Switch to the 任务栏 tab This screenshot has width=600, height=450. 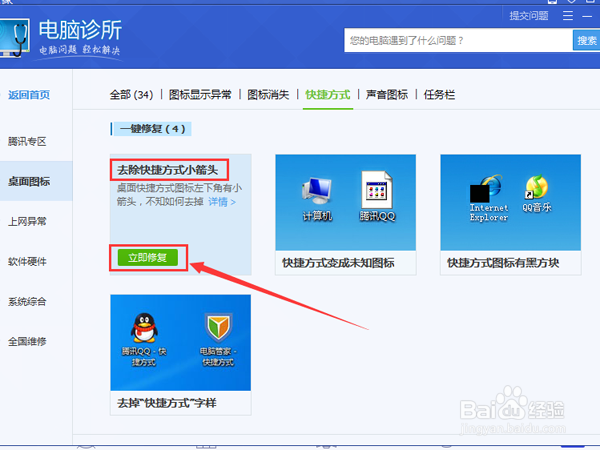pos(439,95)
